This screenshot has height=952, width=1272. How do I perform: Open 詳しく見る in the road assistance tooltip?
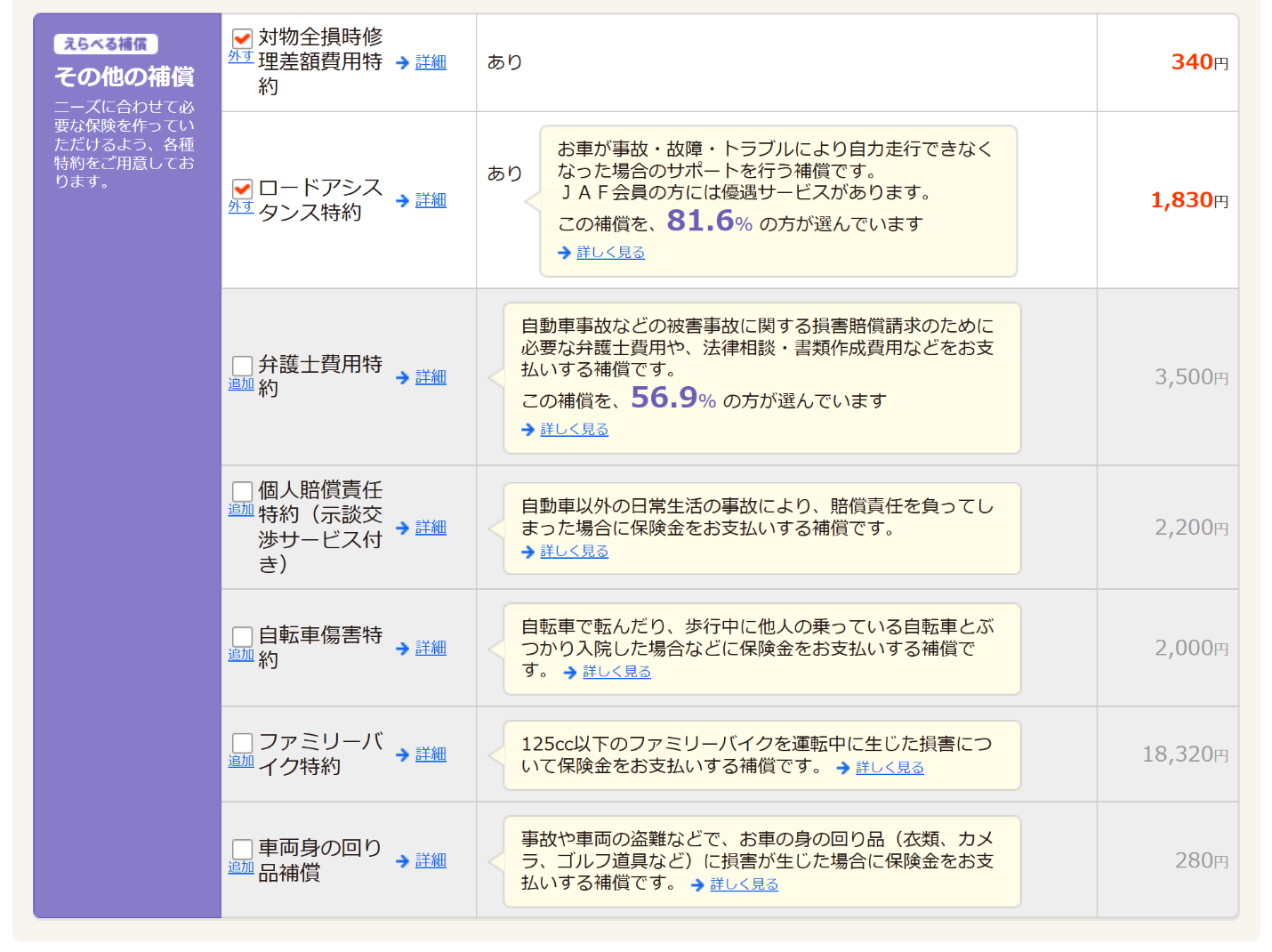[x=610, y=253]
